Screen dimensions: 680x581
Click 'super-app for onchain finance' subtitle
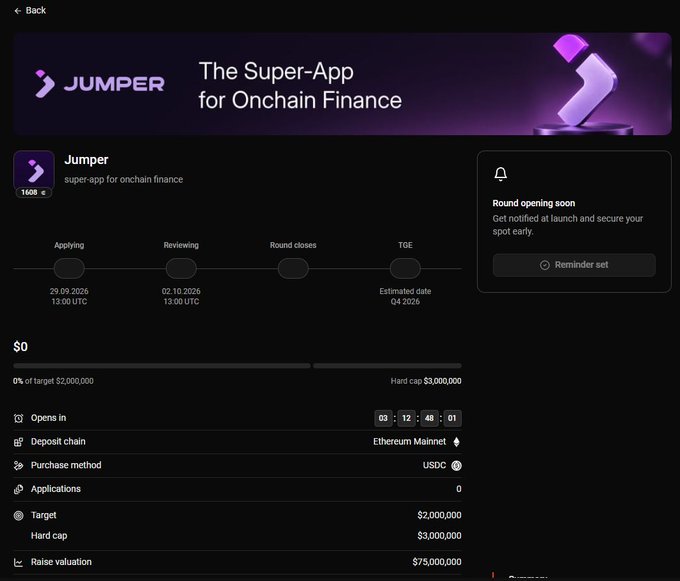pos(124,179)
